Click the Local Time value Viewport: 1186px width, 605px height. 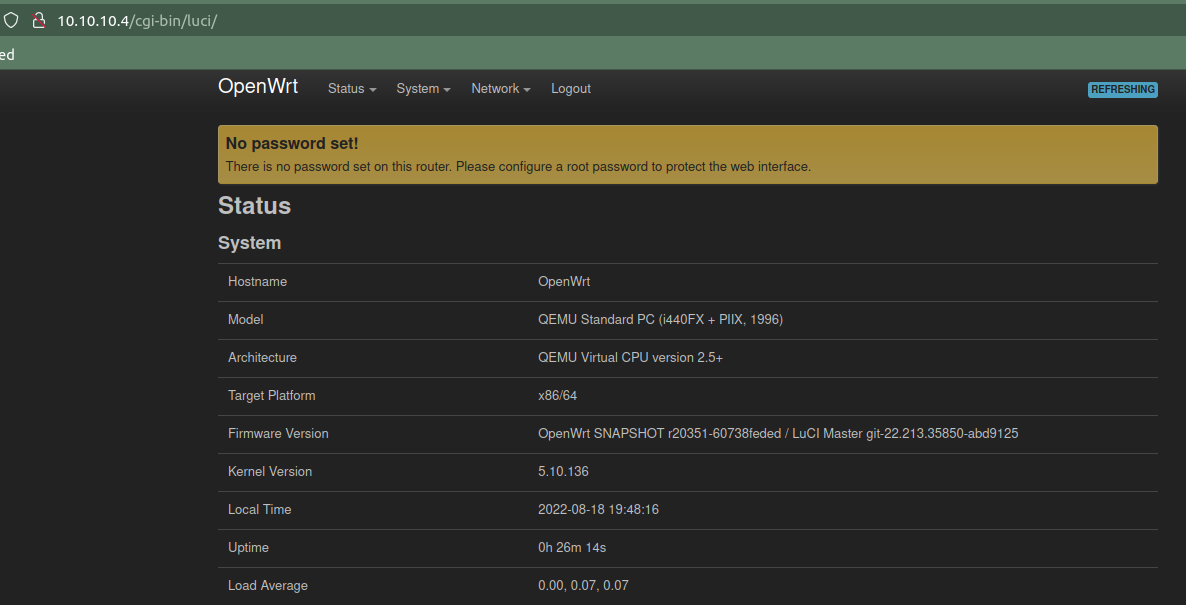[x=598, y=510]
